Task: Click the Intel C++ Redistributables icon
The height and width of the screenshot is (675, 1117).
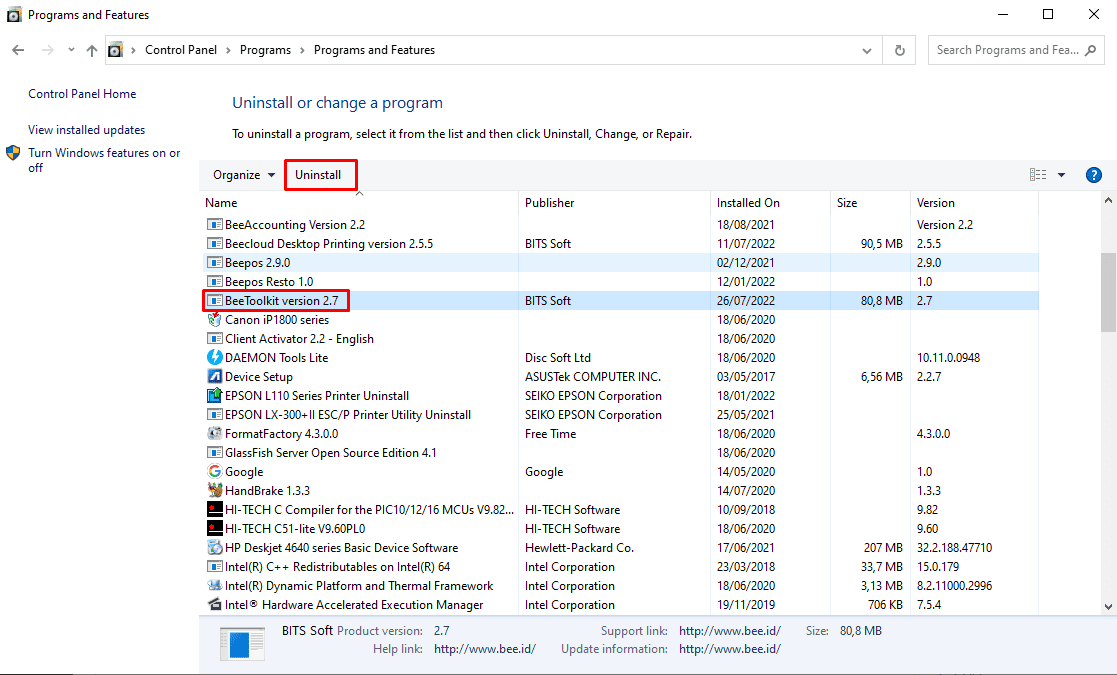Action: click(x=214, y=567)
